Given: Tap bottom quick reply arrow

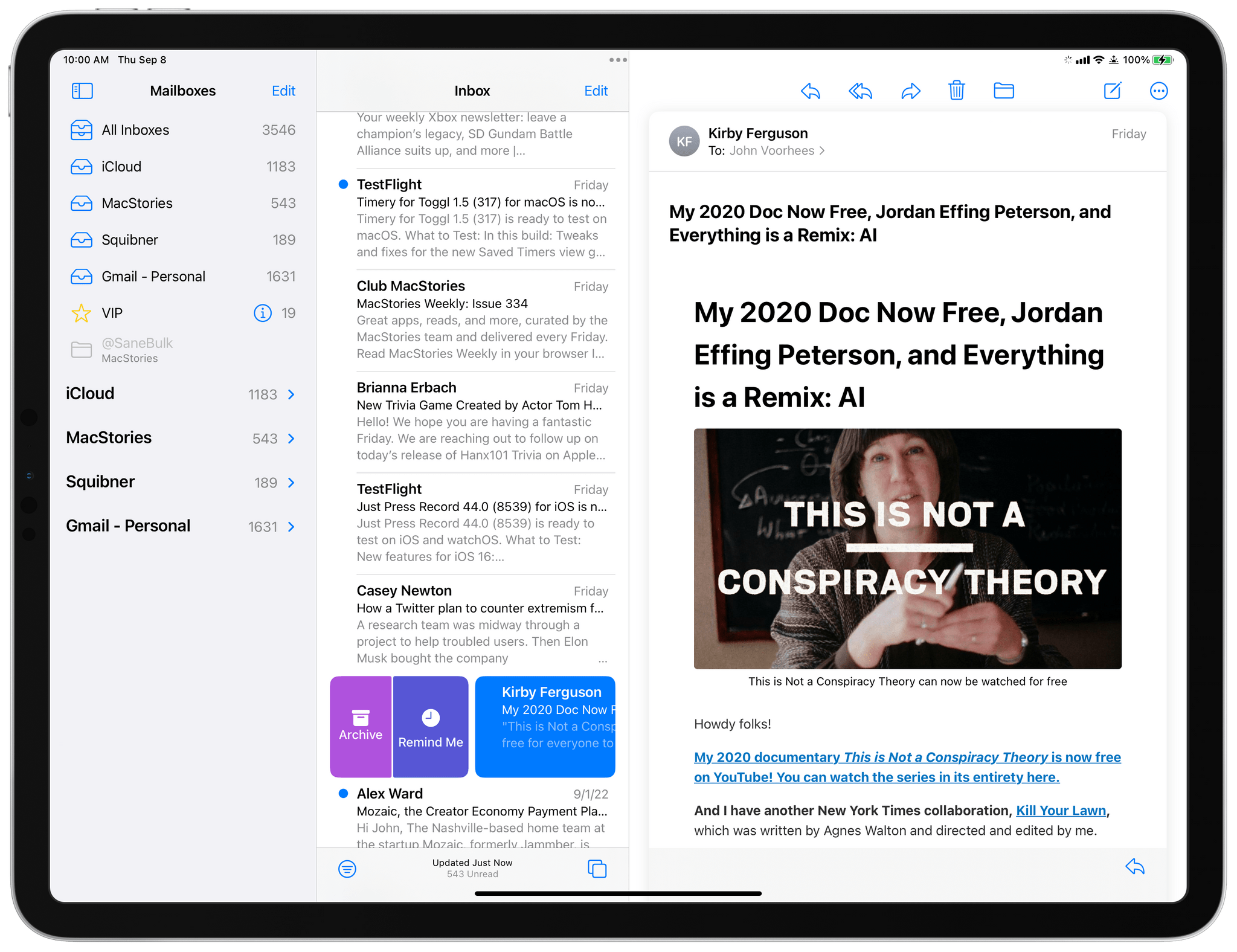Looking at the screenshot, I should point(1135,867).
